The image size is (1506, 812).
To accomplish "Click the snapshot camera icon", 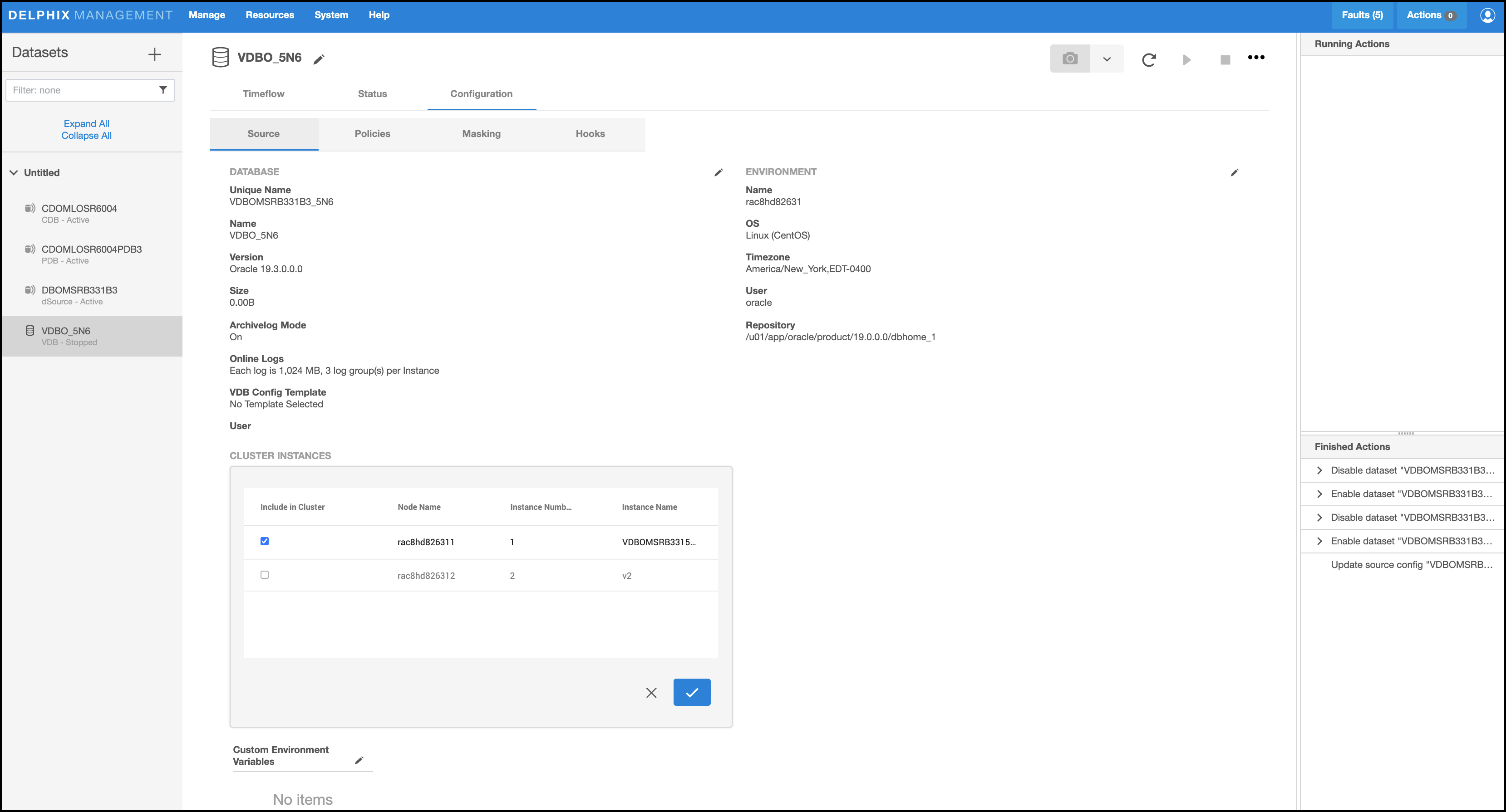I will point(1069,59).
